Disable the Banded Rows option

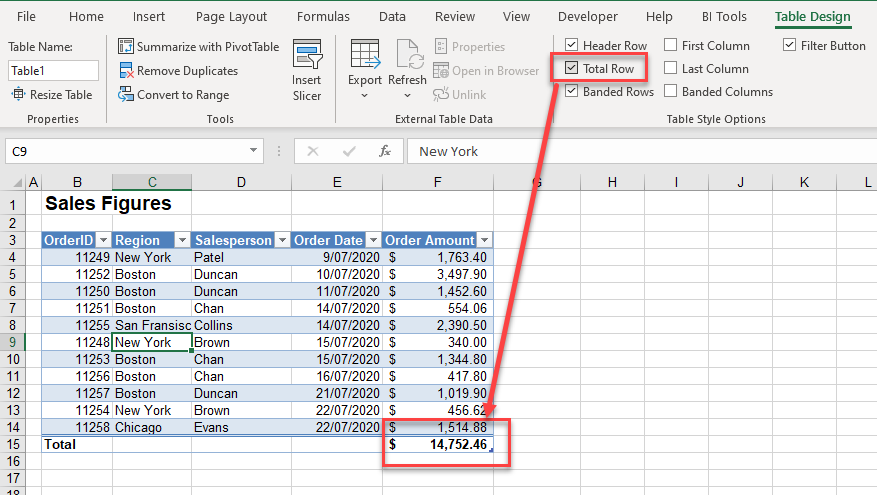click(571, 92)
